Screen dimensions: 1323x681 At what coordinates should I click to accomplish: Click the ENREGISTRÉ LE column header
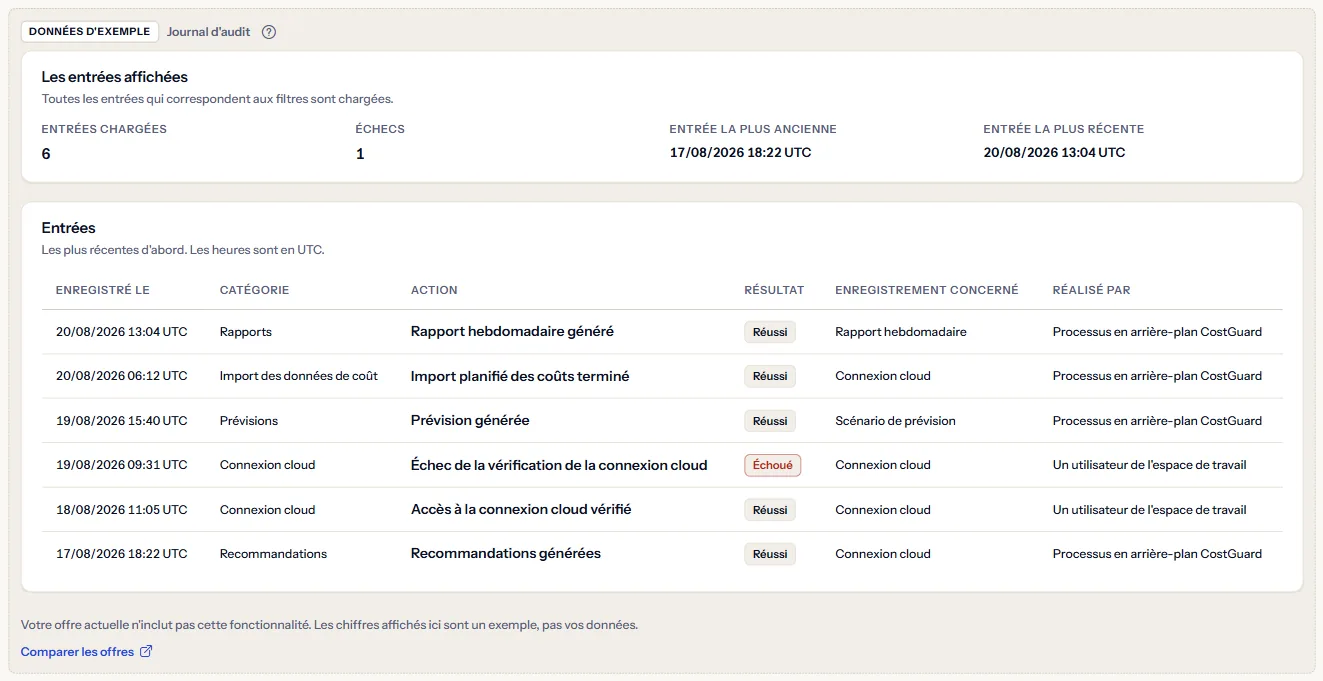click(x=103, y=290)
